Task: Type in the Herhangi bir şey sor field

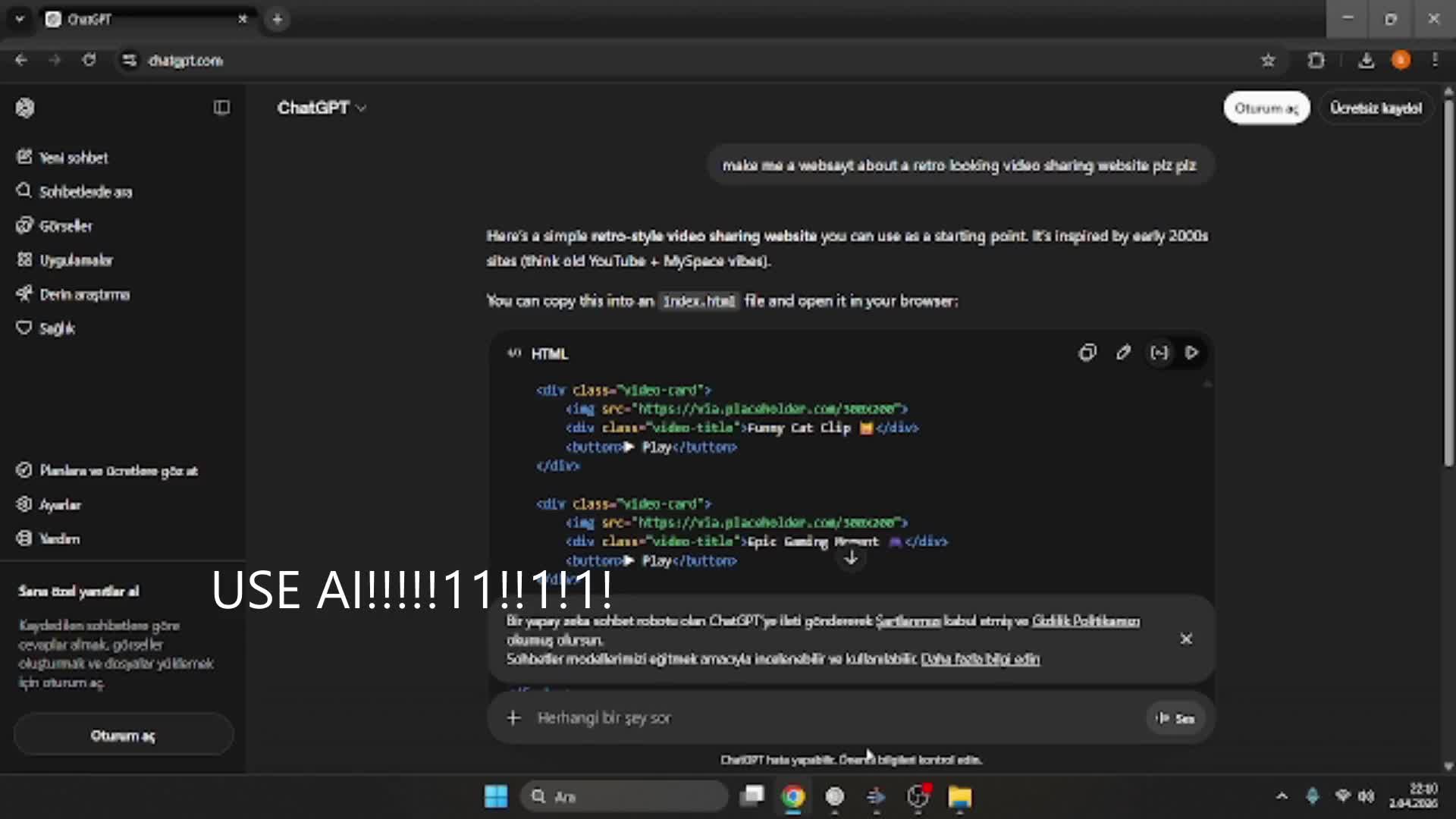Action: tap(834, 717)
